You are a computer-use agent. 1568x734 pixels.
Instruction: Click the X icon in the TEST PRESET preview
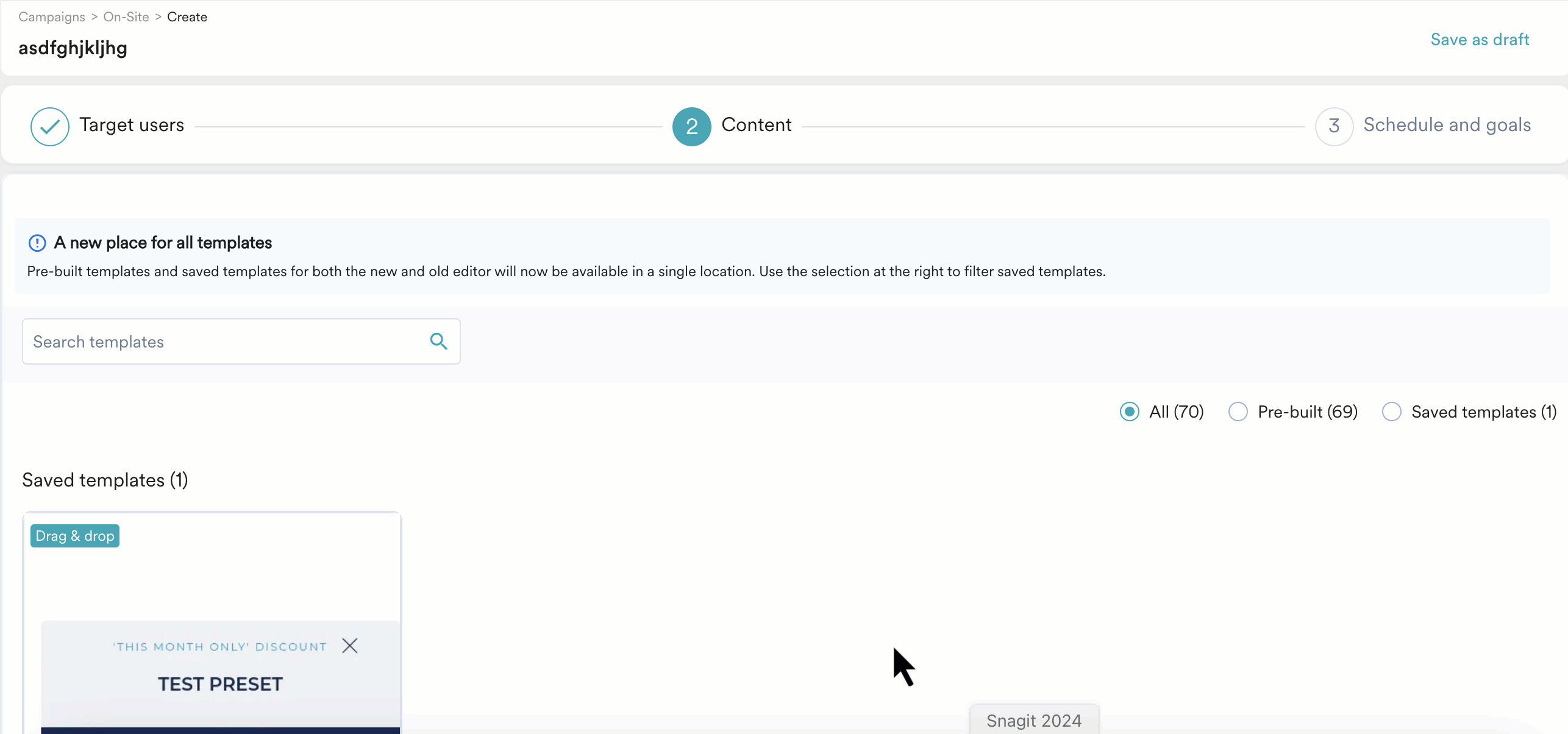pos(351,645)
